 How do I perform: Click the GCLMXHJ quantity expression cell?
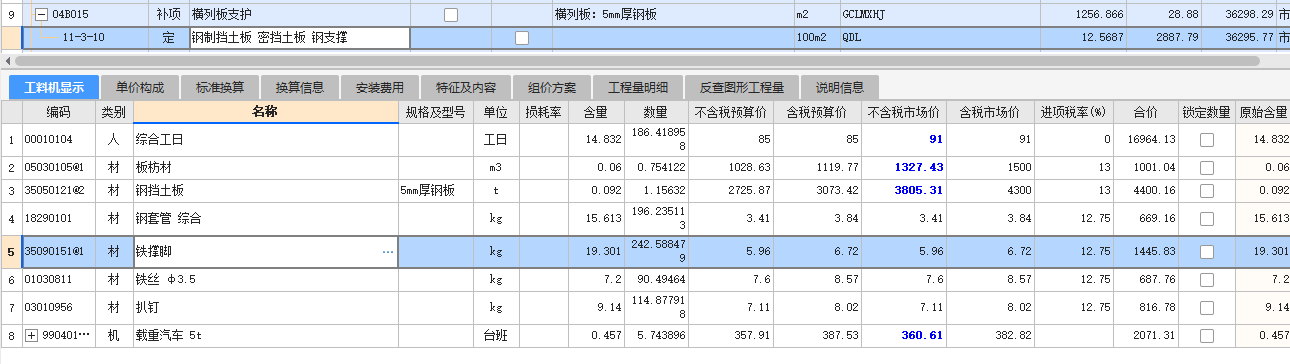click(x=940, y=15)
